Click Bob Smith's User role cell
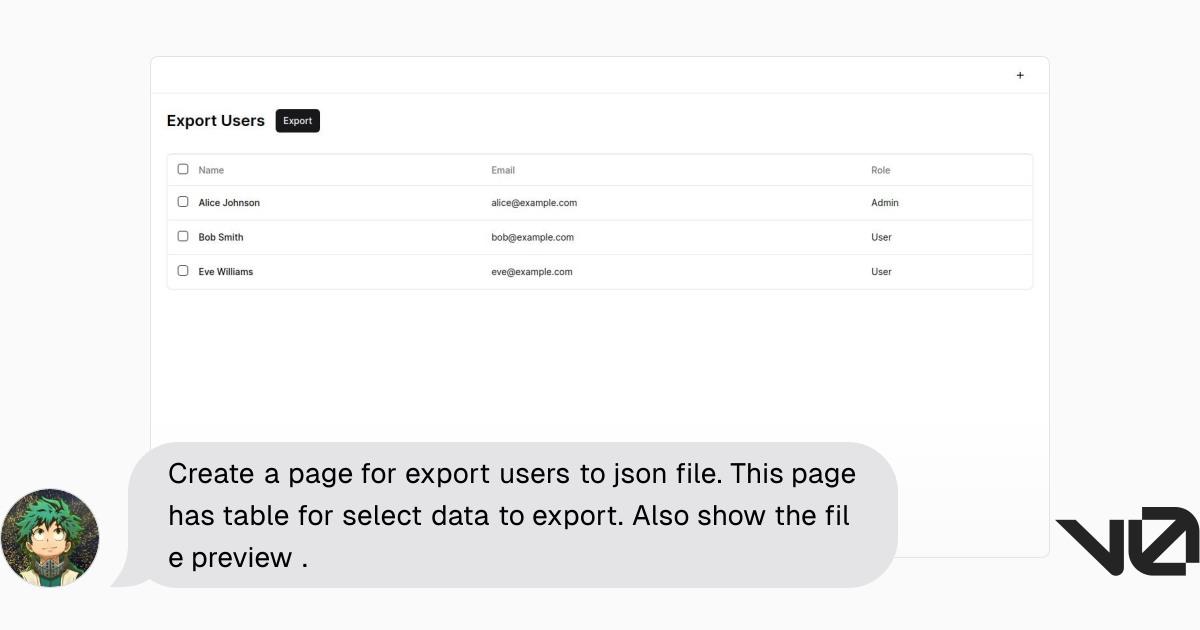Image resolution: width=1200 pixels, height=630 pixels. click(x=881, y=237)
